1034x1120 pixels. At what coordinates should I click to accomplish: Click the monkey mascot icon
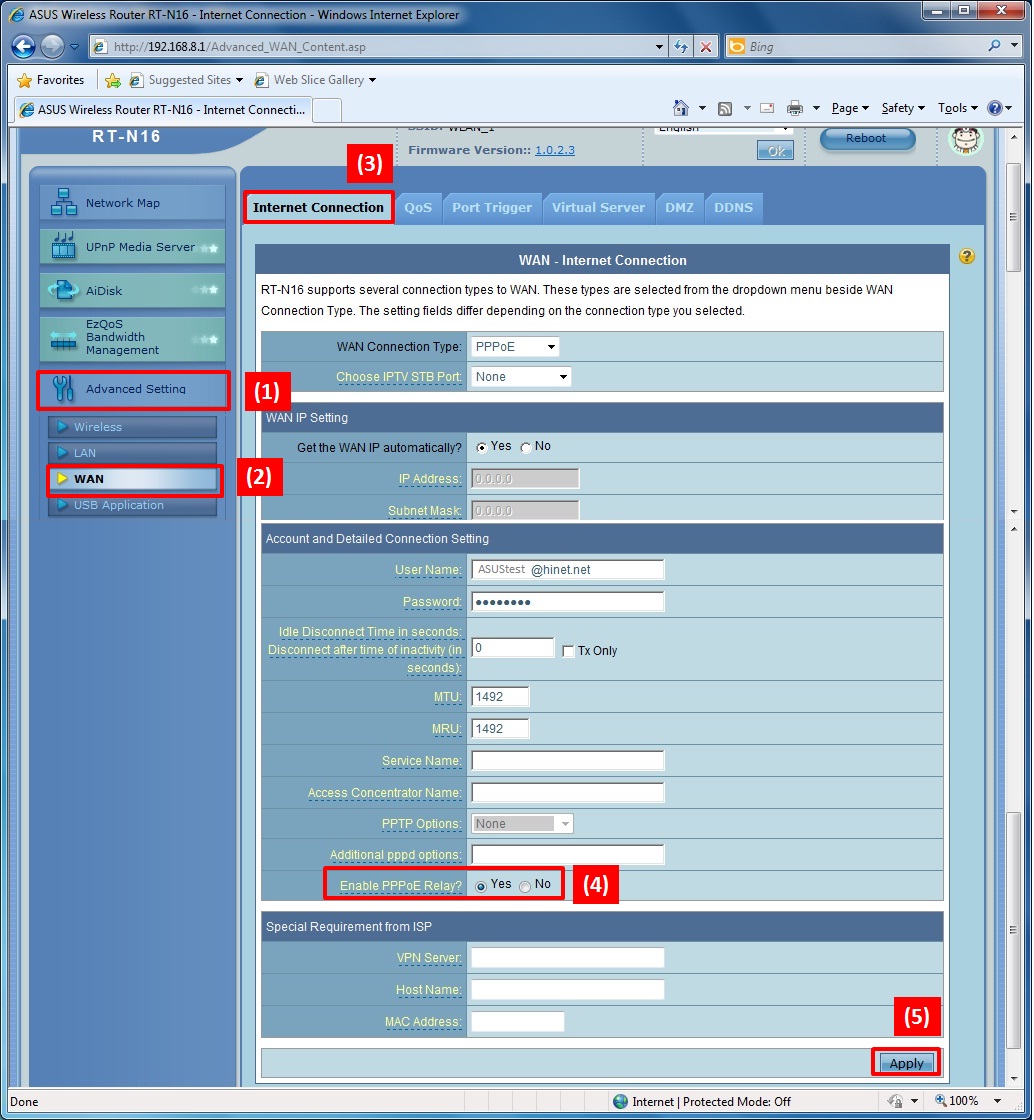(965, 139)
